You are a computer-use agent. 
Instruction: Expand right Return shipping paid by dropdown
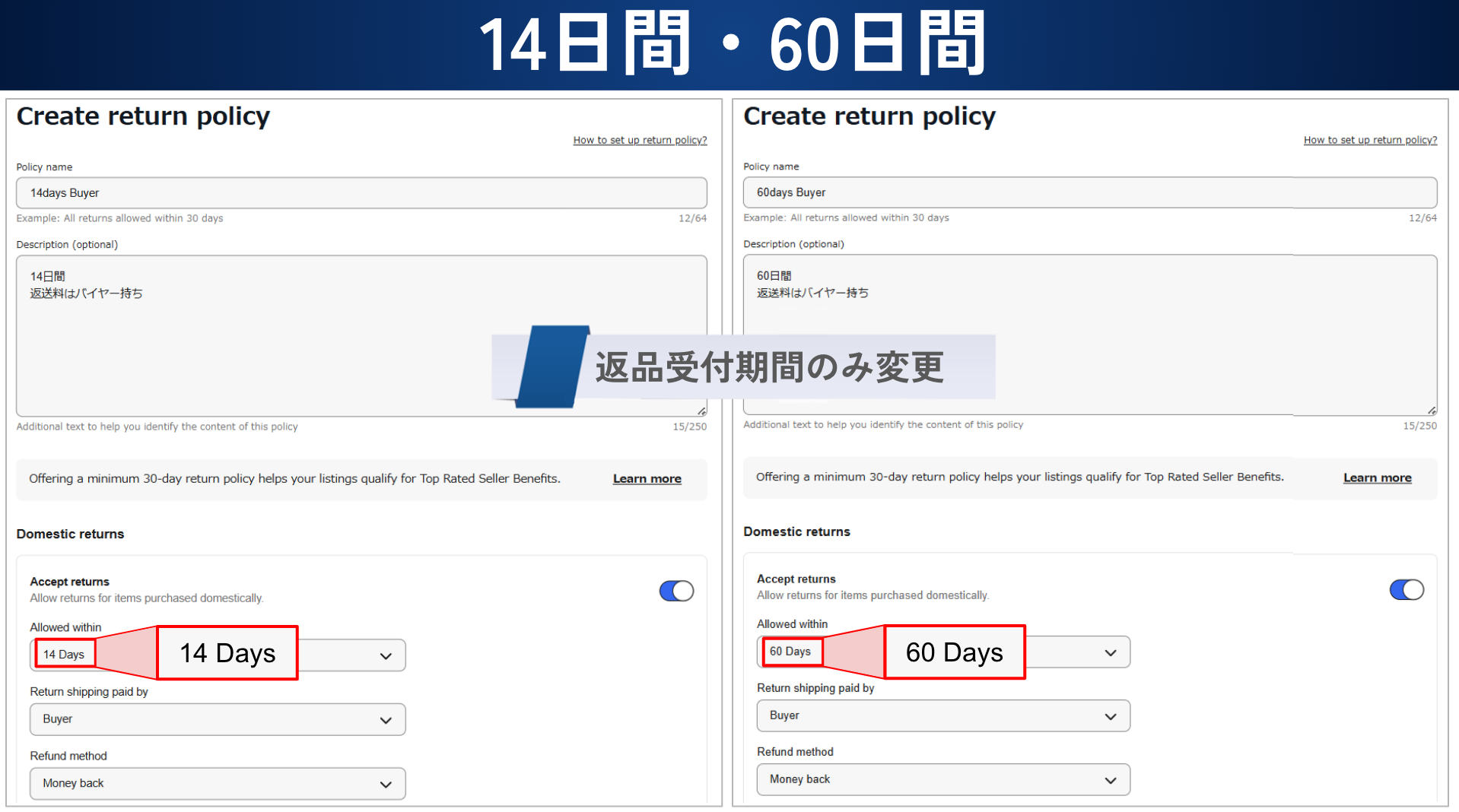click(943, 715)
